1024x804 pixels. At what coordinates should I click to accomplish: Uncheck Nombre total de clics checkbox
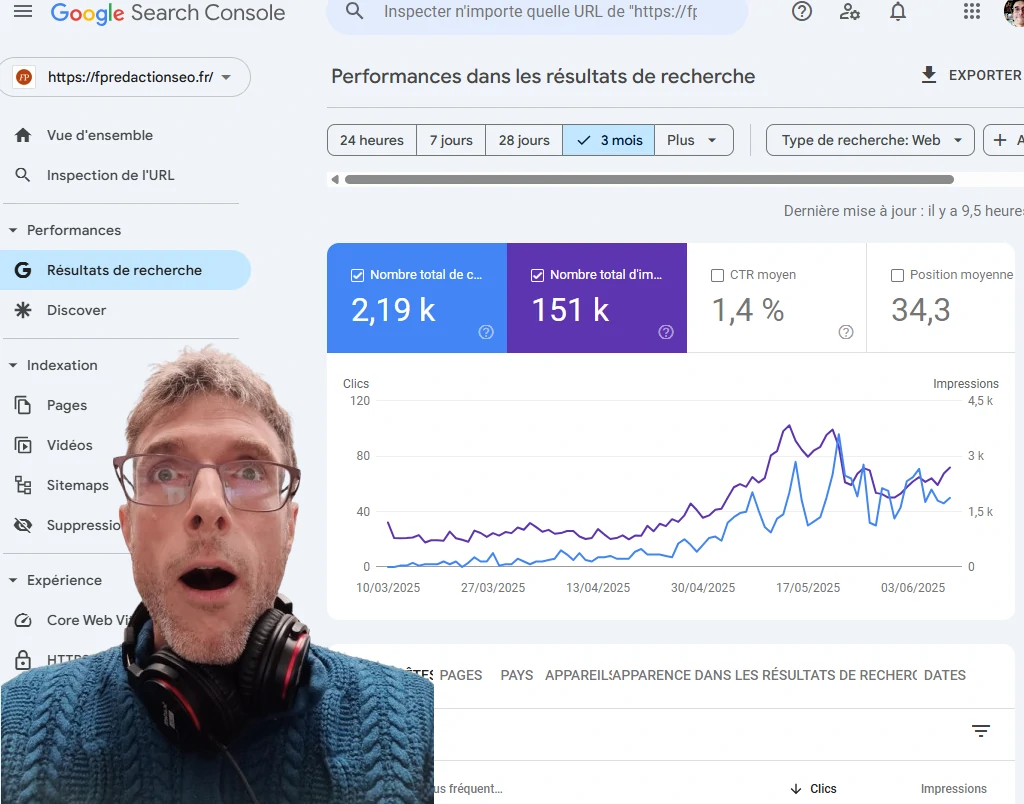357,276
